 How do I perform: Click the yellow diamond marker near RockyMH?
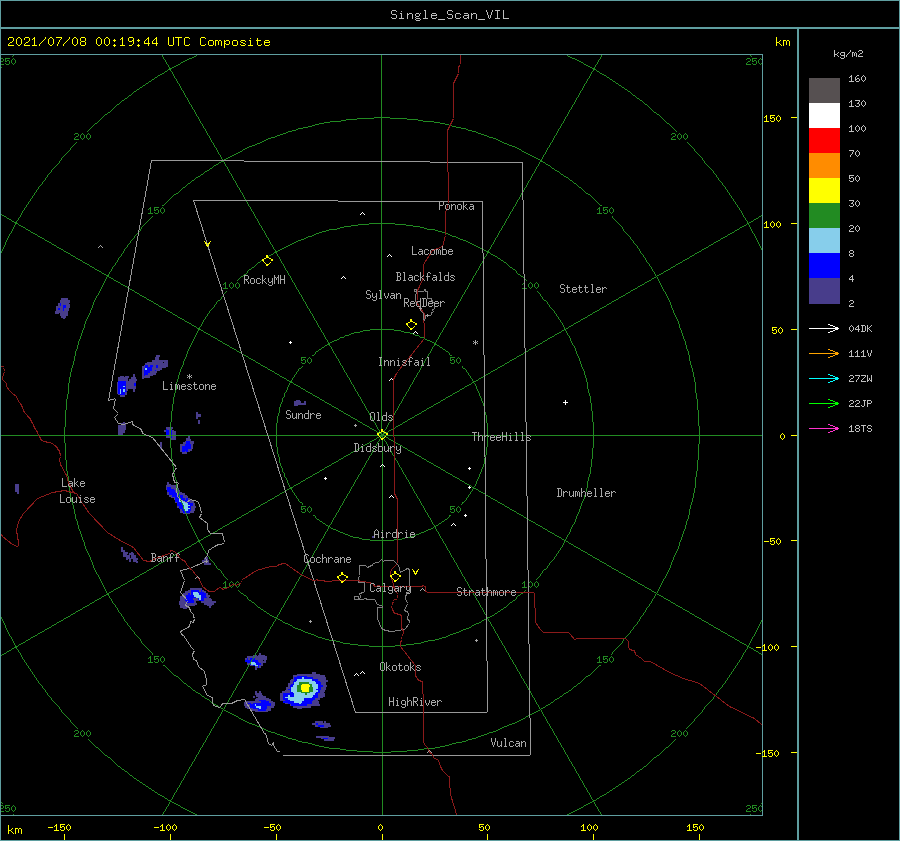[267, 261]
